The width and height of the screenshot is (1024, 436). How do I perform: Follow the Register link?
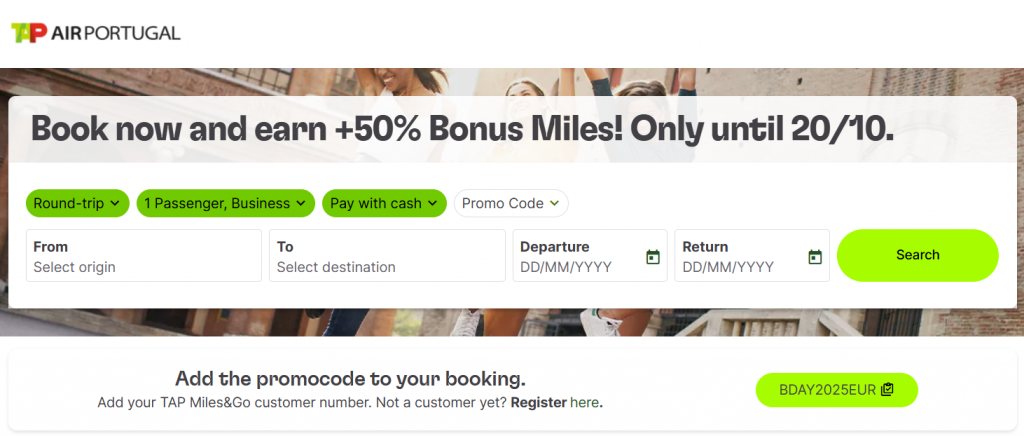coord(538,403)
